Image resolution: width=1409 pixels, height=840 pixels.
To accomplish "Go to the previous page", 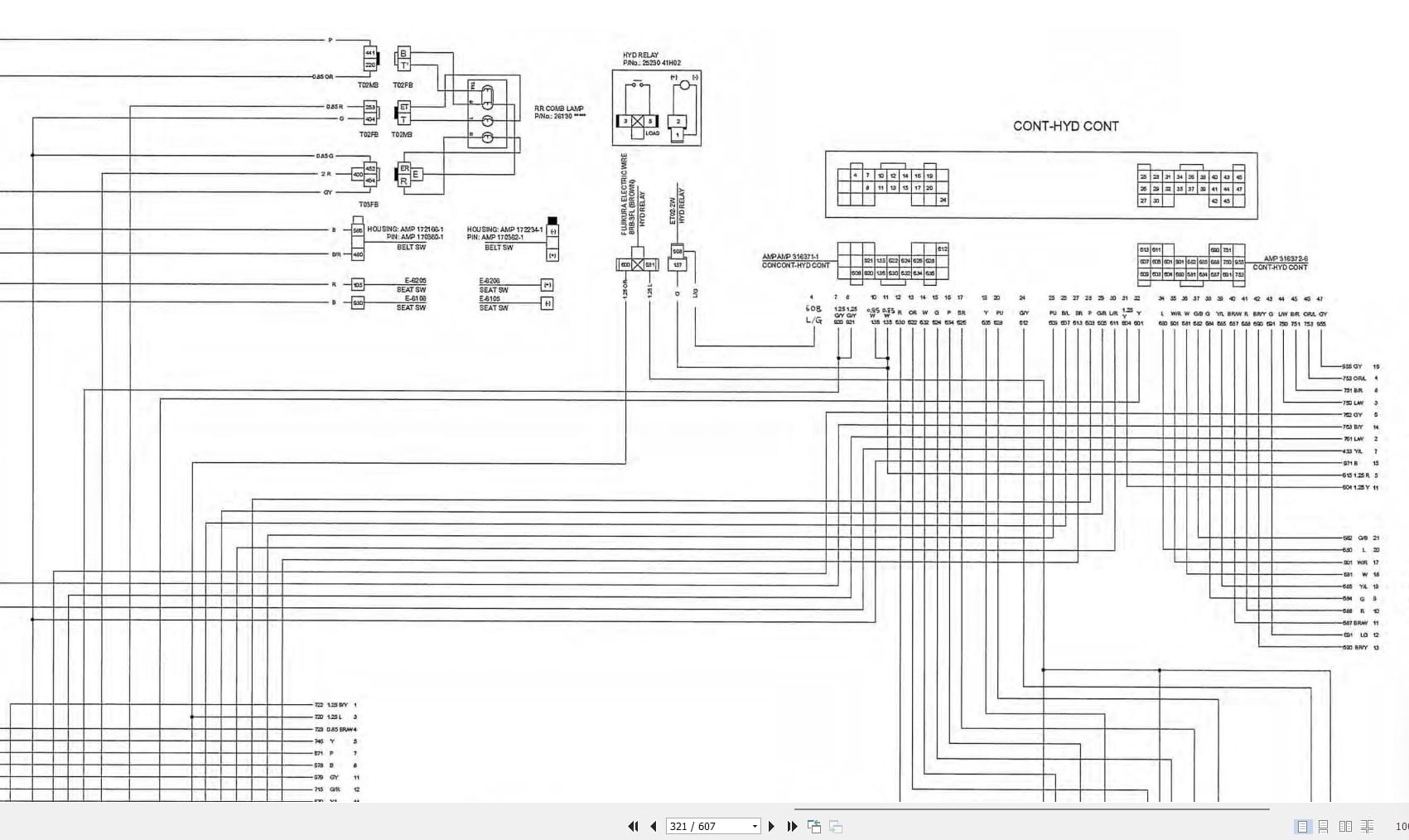I will coord(652,826).
